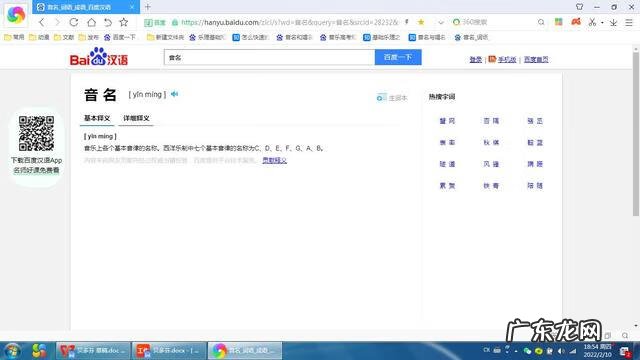Open the 发布 bookmarks folder
Screen dimensions: 640x360
(x=89, y=37)
